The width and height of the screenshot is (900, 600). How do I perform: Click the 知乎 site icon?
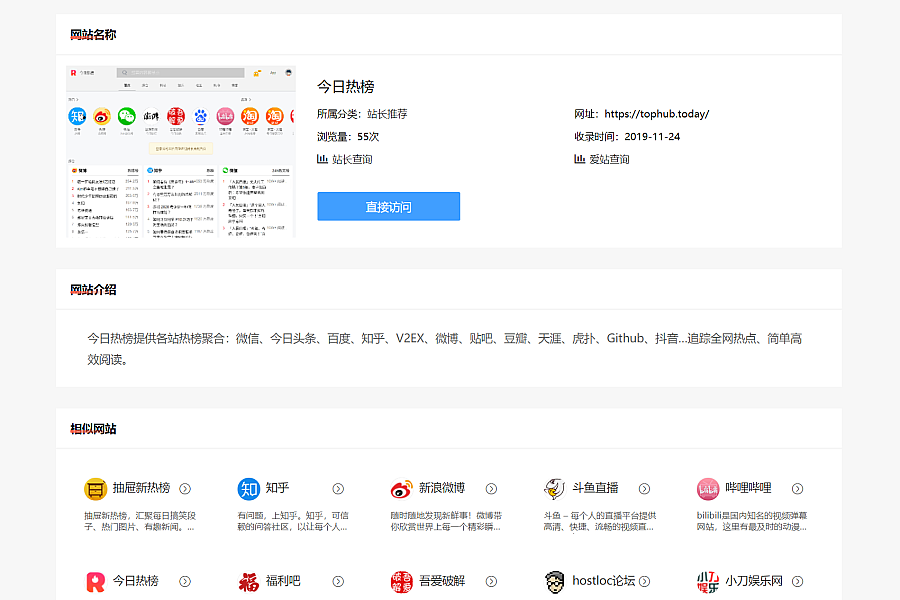coord(249,489)
